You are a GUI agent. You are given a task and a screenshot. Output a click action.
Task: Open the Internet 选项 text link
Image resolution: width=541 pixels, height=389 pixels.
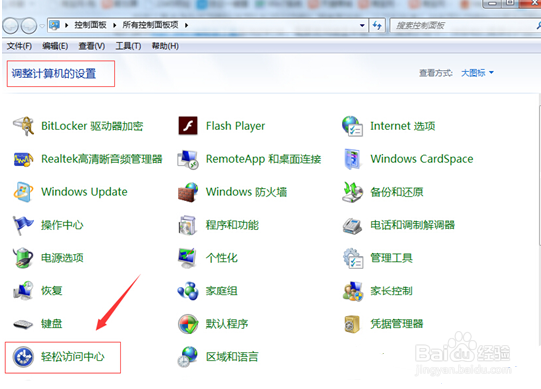[402, 126]
